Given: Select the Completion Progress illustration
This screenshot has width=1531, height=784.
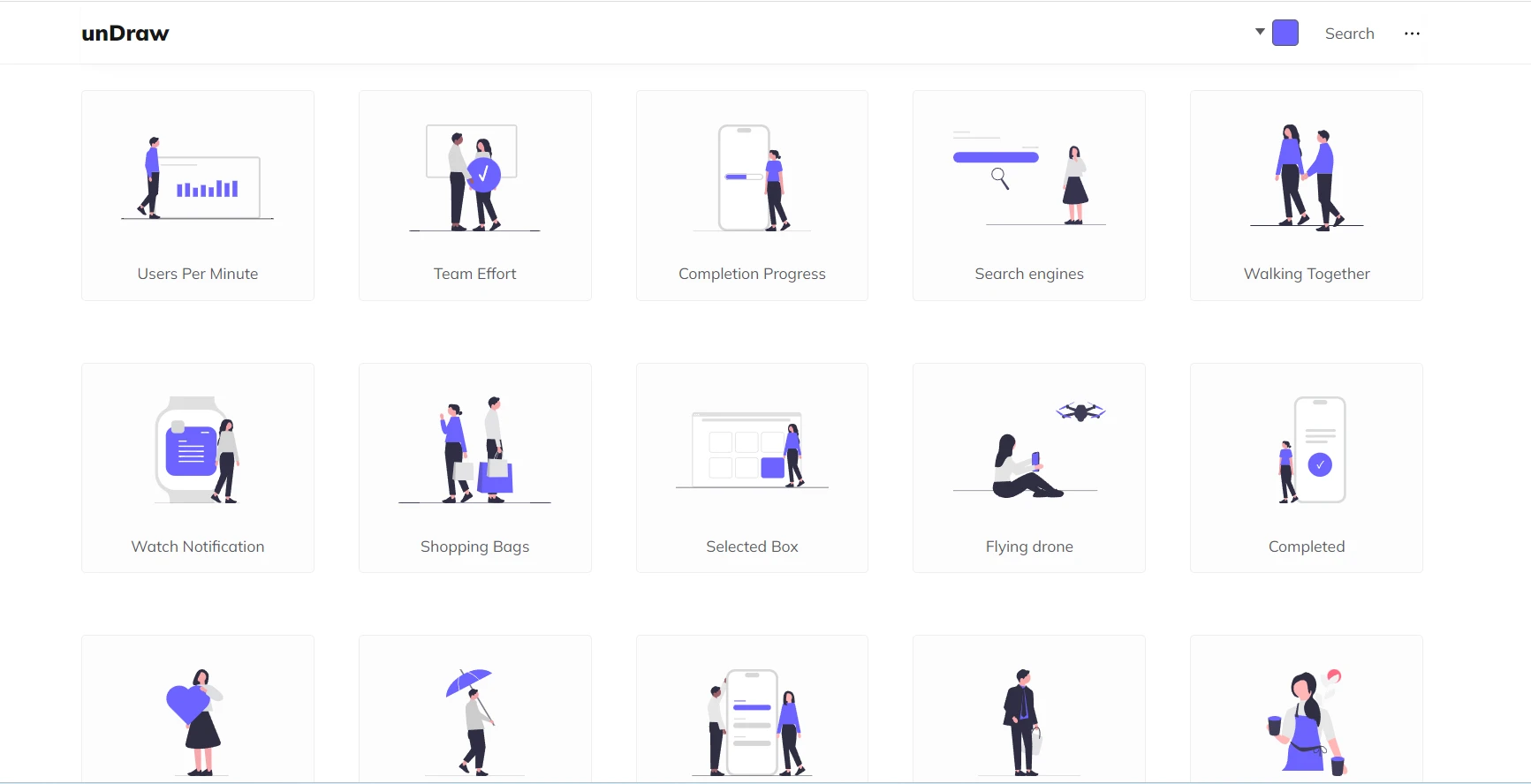Looking at the screenshot, I should point(752,195).
